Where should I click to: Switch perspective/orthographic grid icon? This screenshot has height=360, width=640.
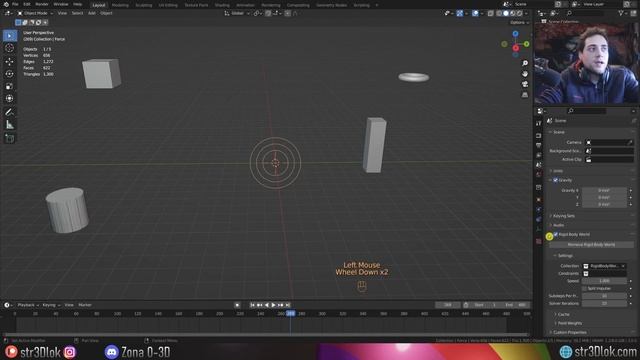tap(525, 95)
